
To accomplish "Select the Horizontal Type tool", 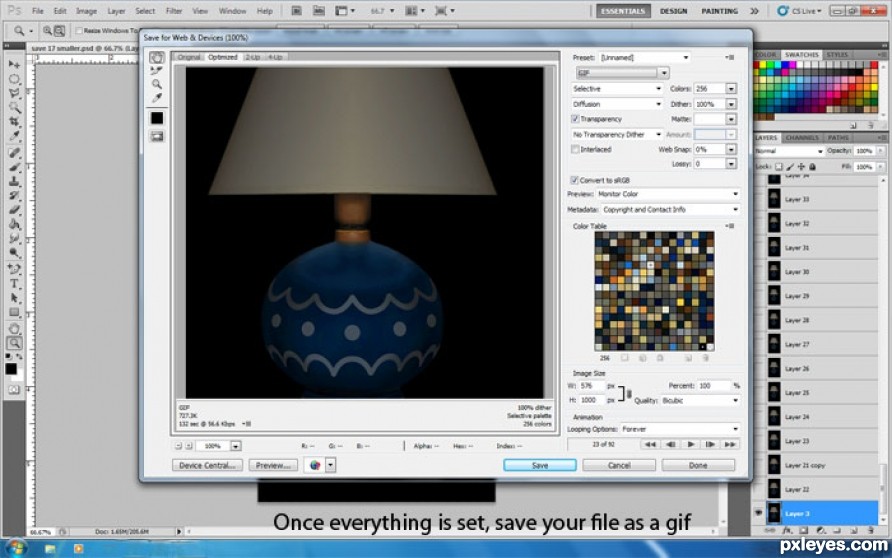I will tap(14, 283).
